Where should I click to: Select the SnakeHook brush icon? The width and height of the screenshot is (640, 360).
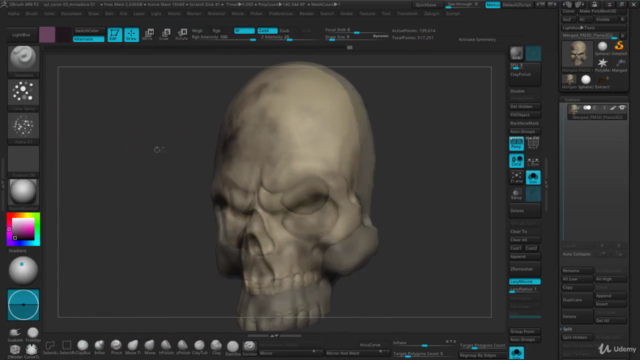pyautogui.click(x=15, y=334)
